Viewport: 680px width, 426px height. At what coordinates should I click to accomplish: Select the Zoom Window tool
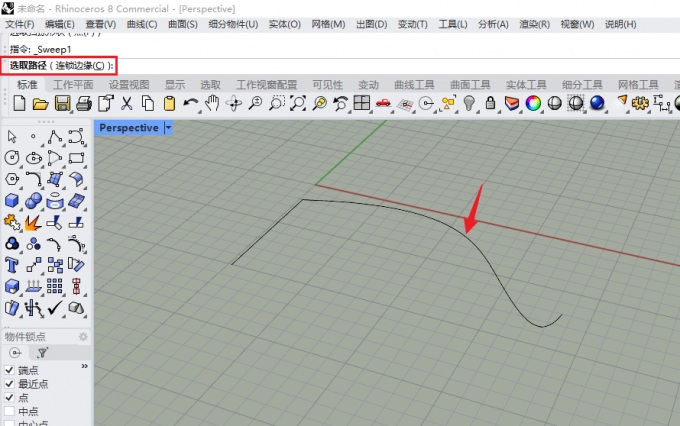[x=277, y=104]
